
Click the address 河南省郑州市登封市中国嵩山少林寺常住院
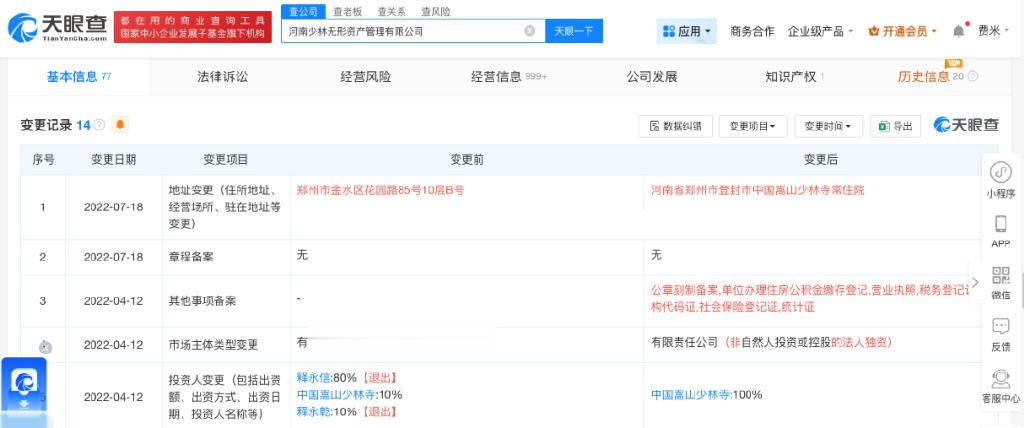[x=758, y=190]
